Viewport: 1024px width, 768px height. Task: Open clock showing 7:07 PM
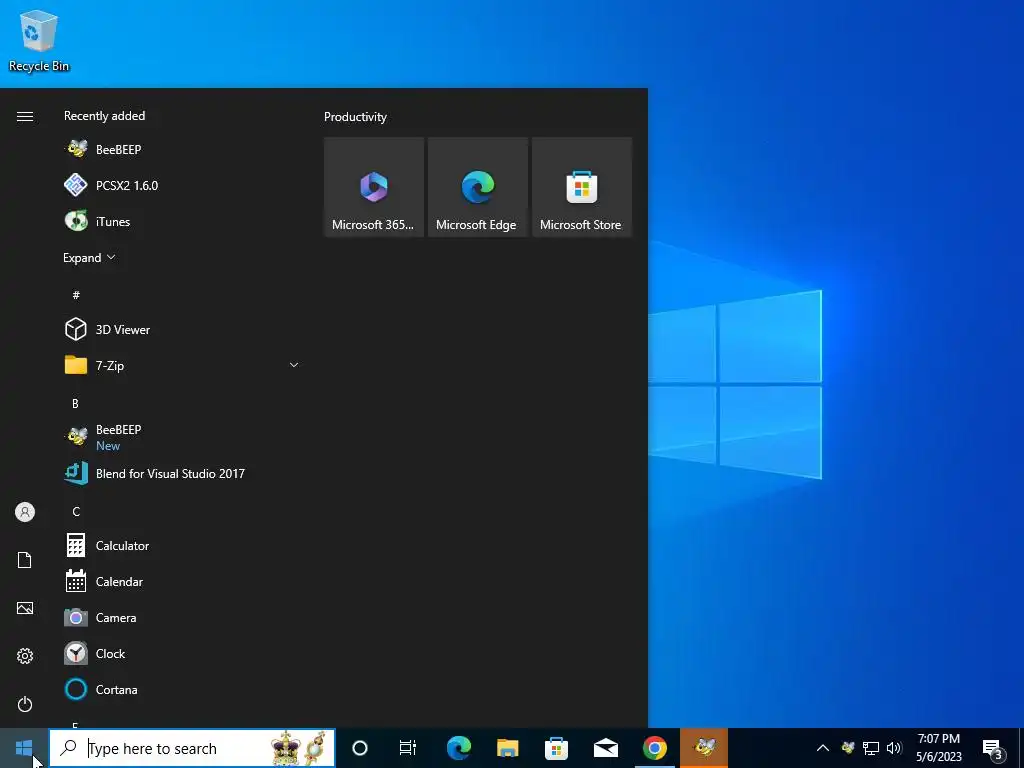938,748
